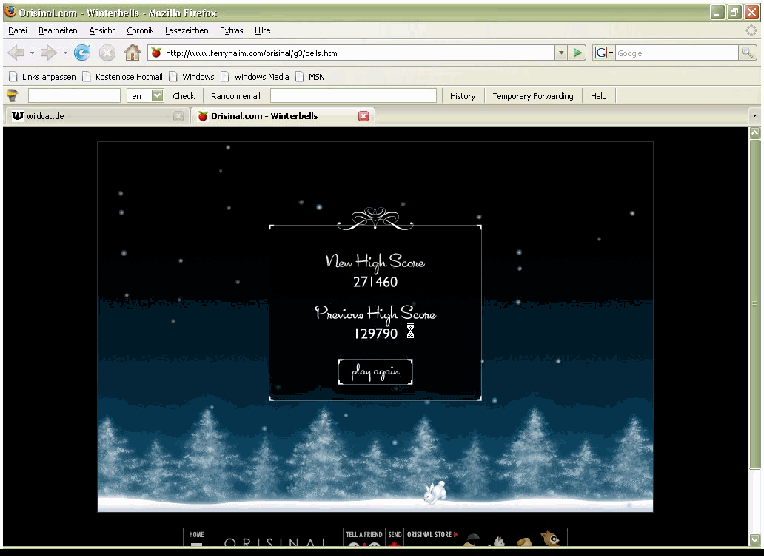The image size is (764, 556).
Task: Open the 'Windows Media' bookmark
Action: tap(255, 77)
